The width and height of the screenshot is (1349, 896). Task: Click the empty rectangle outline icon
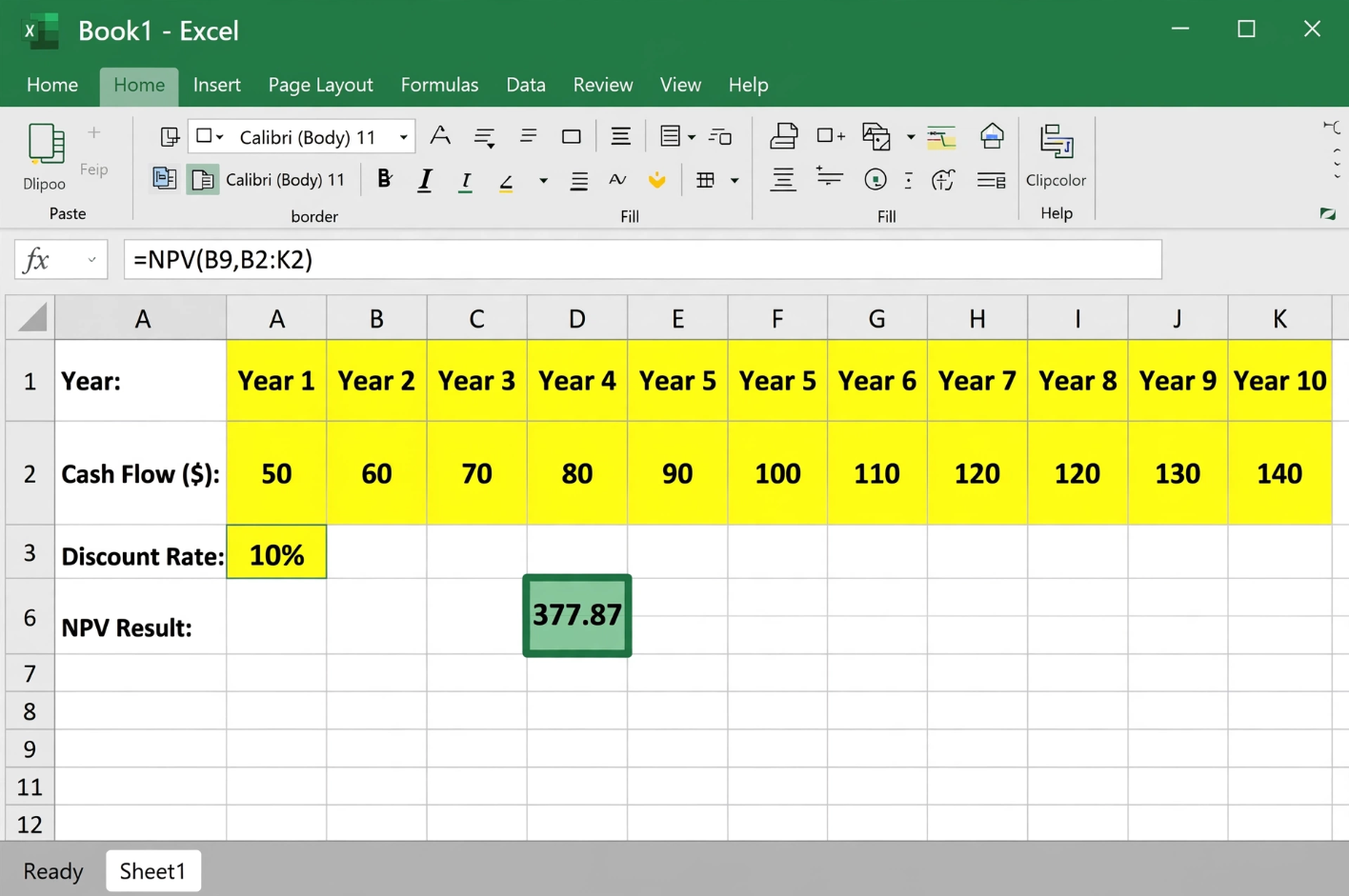[572, 137]
